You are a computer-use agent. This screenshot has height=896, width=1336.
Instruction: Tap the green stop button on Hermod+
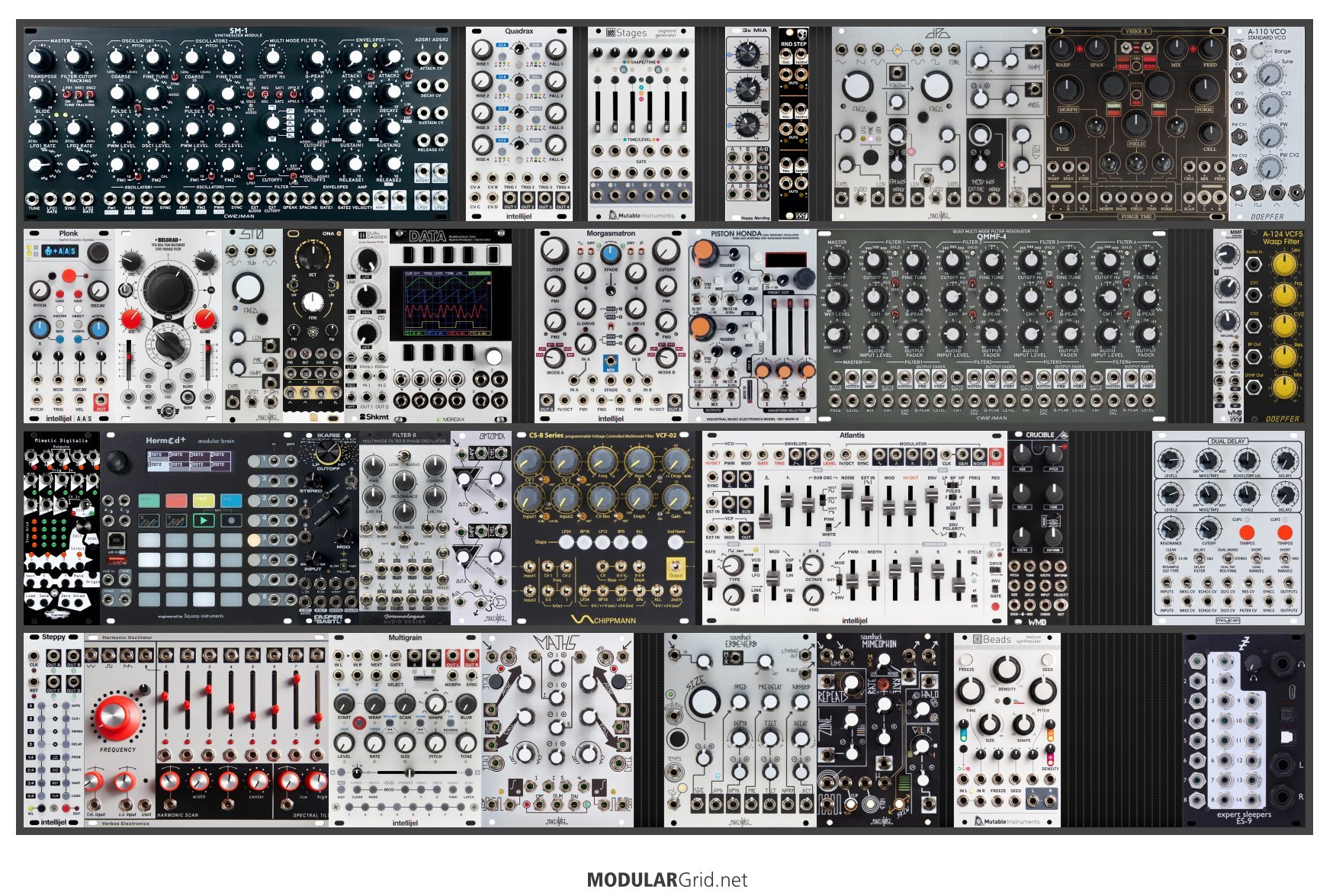click(149, 500)
